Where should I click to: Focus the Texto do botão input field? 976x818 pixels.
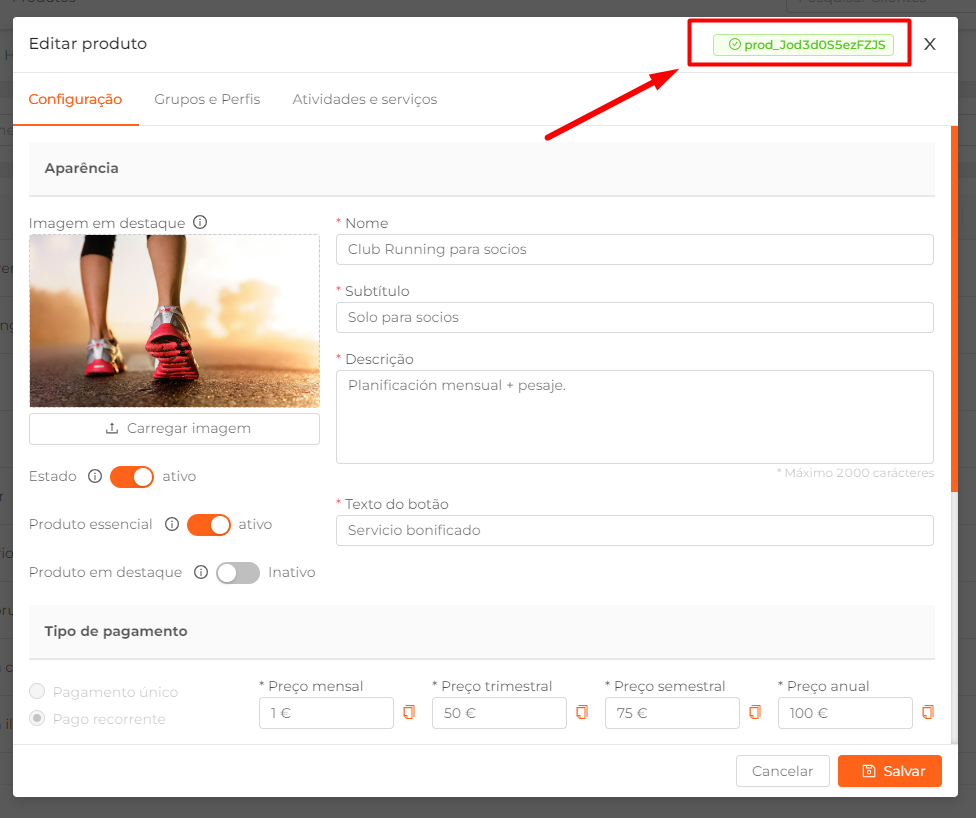point(635,530)
